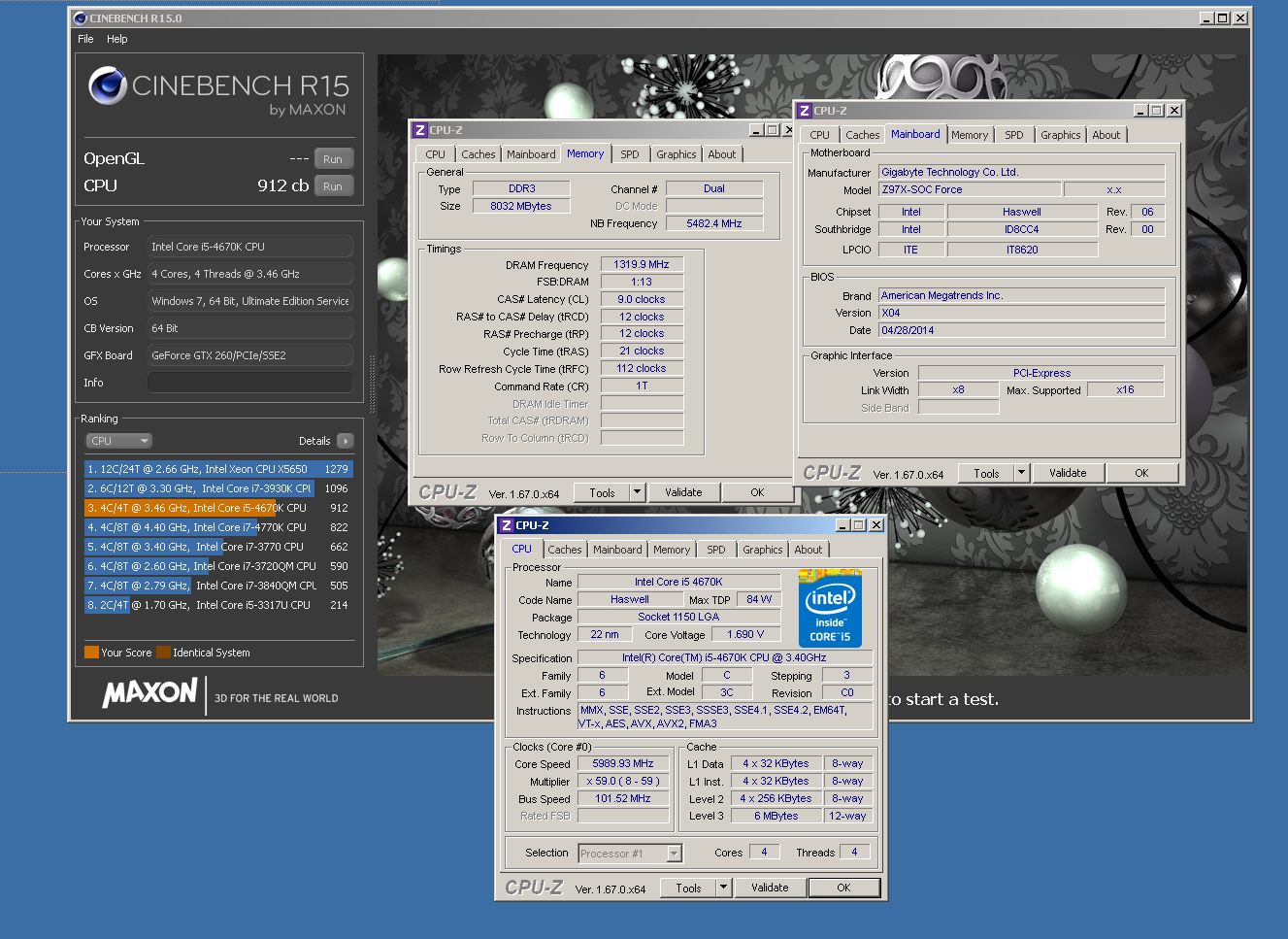Click the Model field Z97X-SOC Force

(x=970, y=189)
